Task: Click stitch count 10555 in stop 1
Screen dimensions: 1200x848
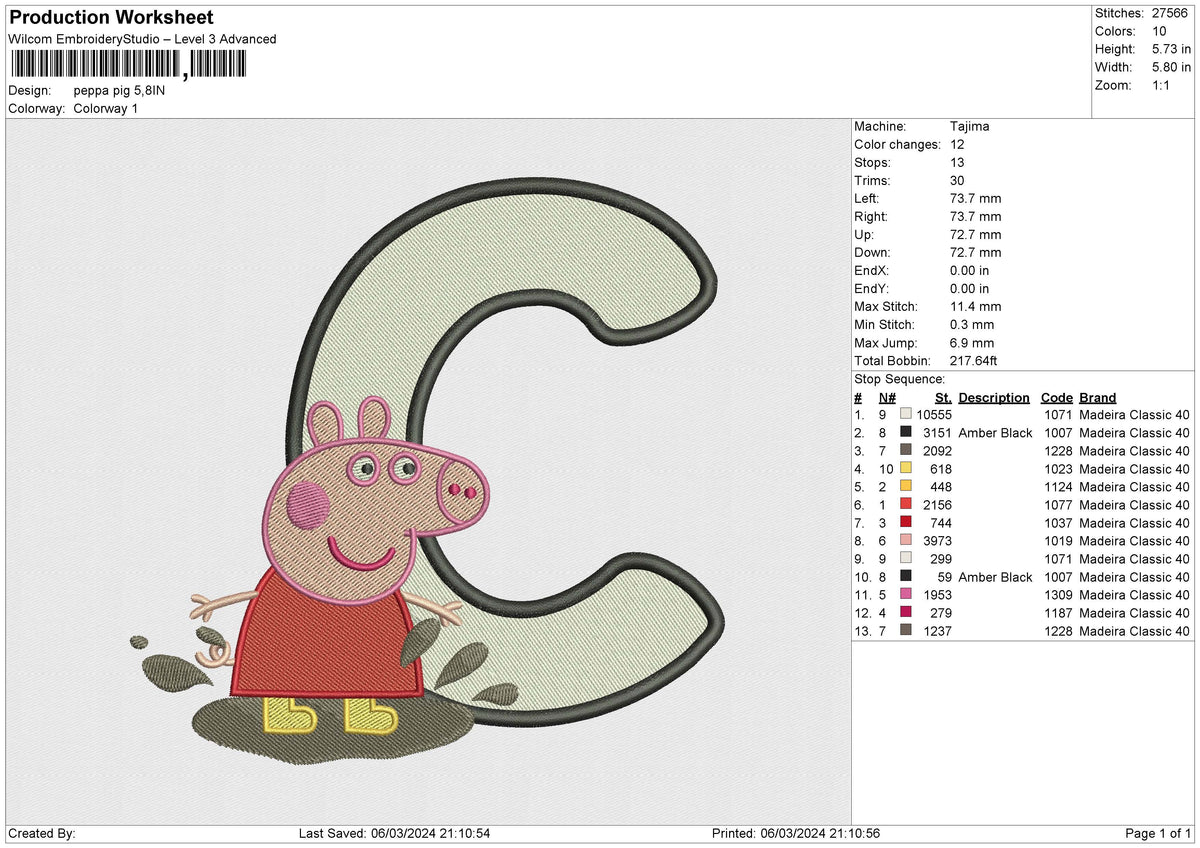Action: click(934, 415)
